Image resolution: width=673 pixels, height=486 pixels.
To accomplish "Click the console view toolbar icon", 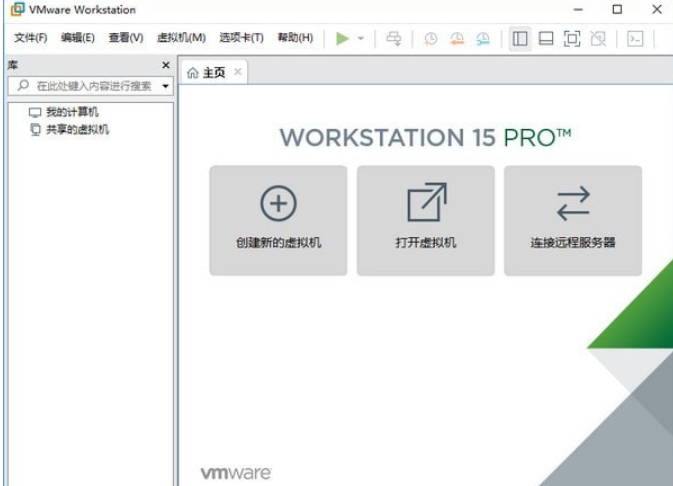I will (635, 39).
